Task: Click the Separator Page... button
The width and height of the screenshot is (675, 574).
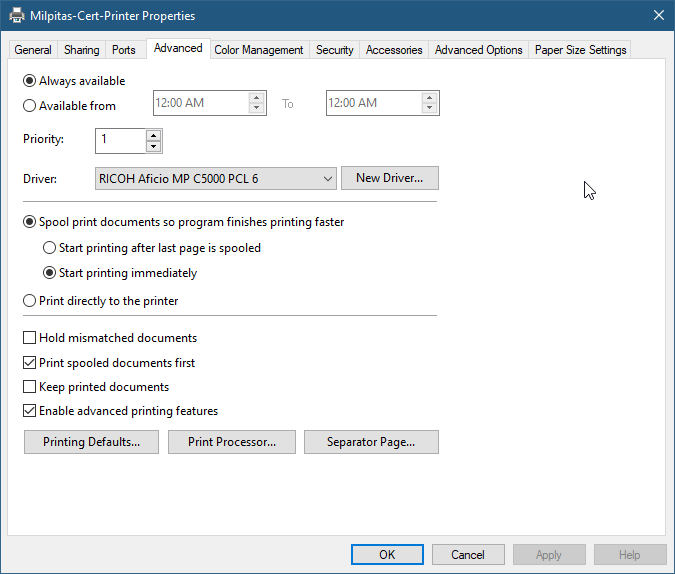Action: pyautogui.click(x=370, y=442)
